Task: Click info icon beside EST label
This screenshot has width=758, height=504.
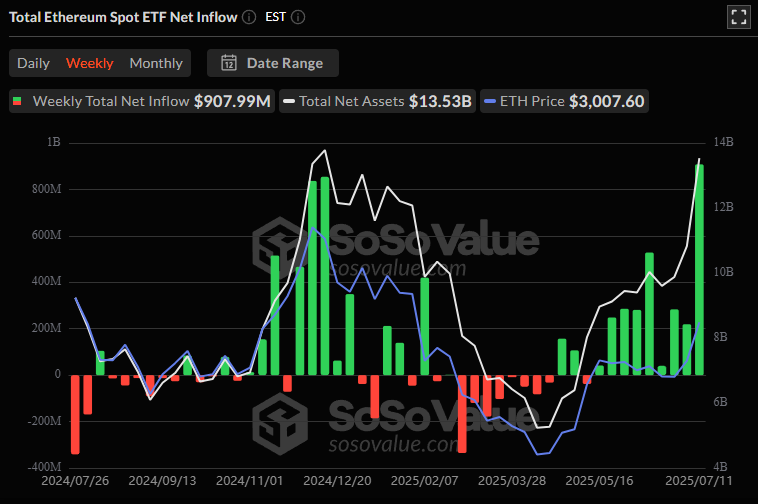Action: [x=298, y=17]
